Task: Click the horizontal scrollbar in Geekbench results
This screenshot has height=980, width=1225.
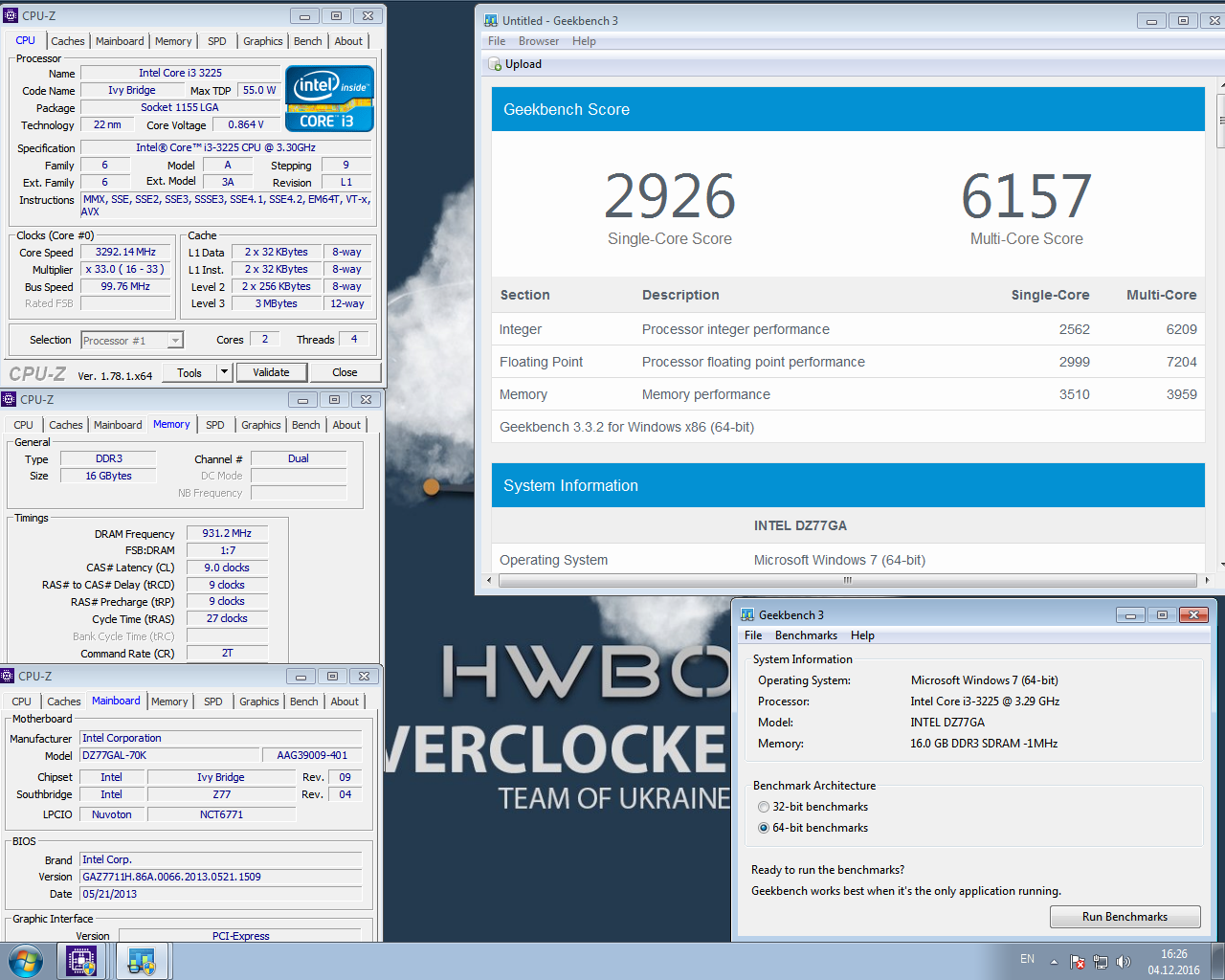Action: point(847,580)
